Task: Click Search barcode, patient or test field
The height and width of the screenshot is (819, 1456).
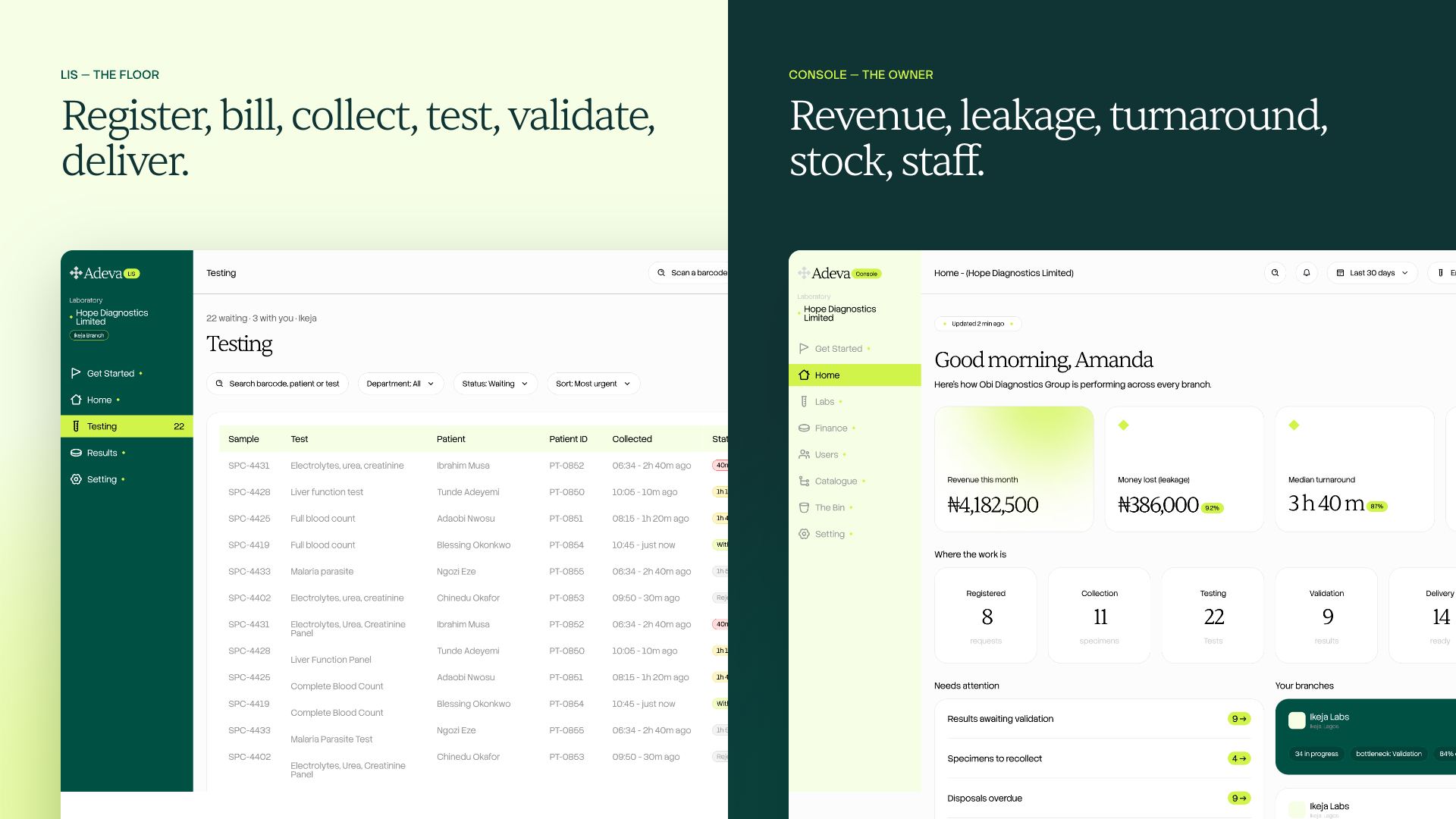Action: pyautogui.click(x=278, y=384)
